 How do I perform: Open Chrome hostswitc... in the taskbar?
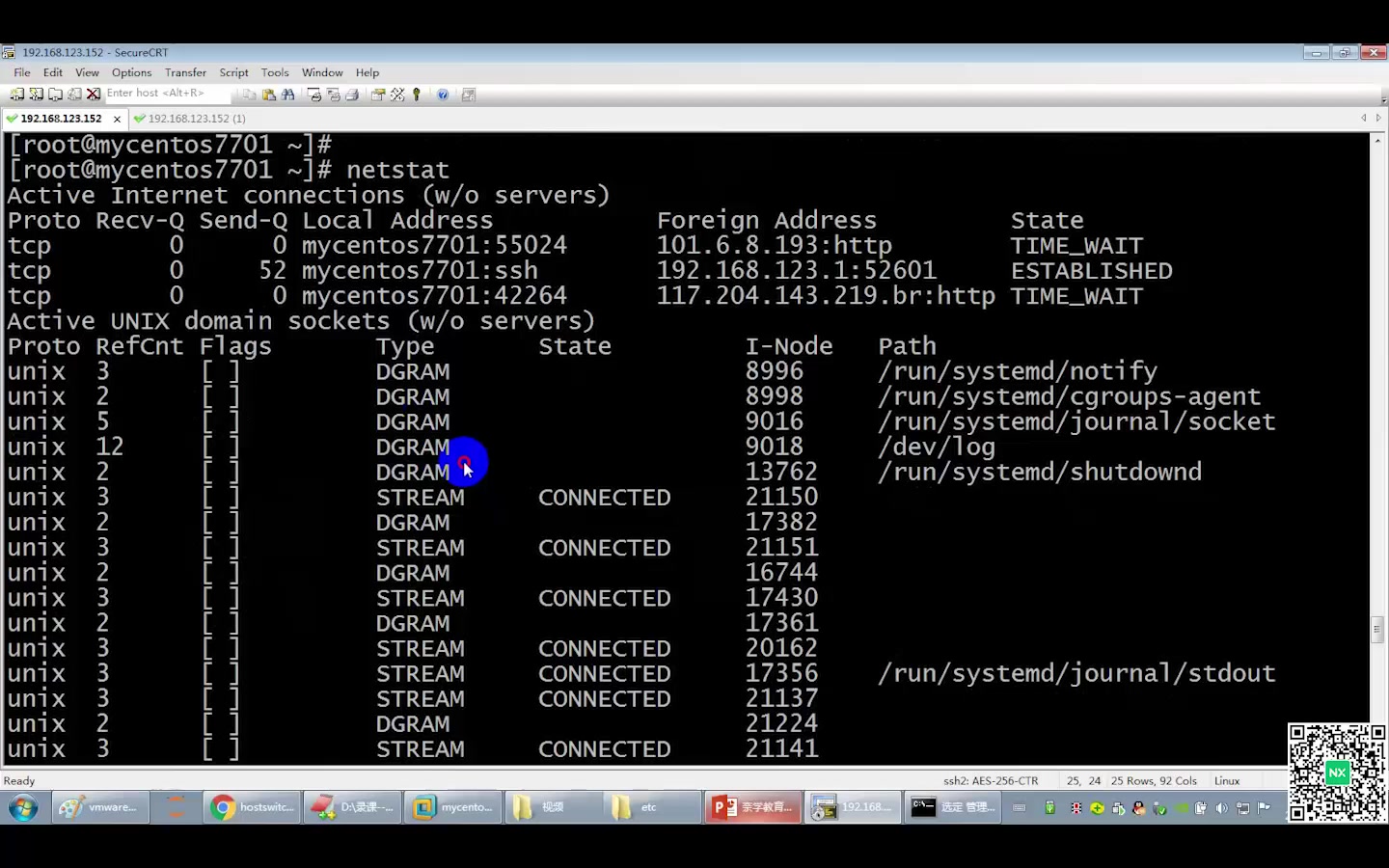click(x=252, y=807)
